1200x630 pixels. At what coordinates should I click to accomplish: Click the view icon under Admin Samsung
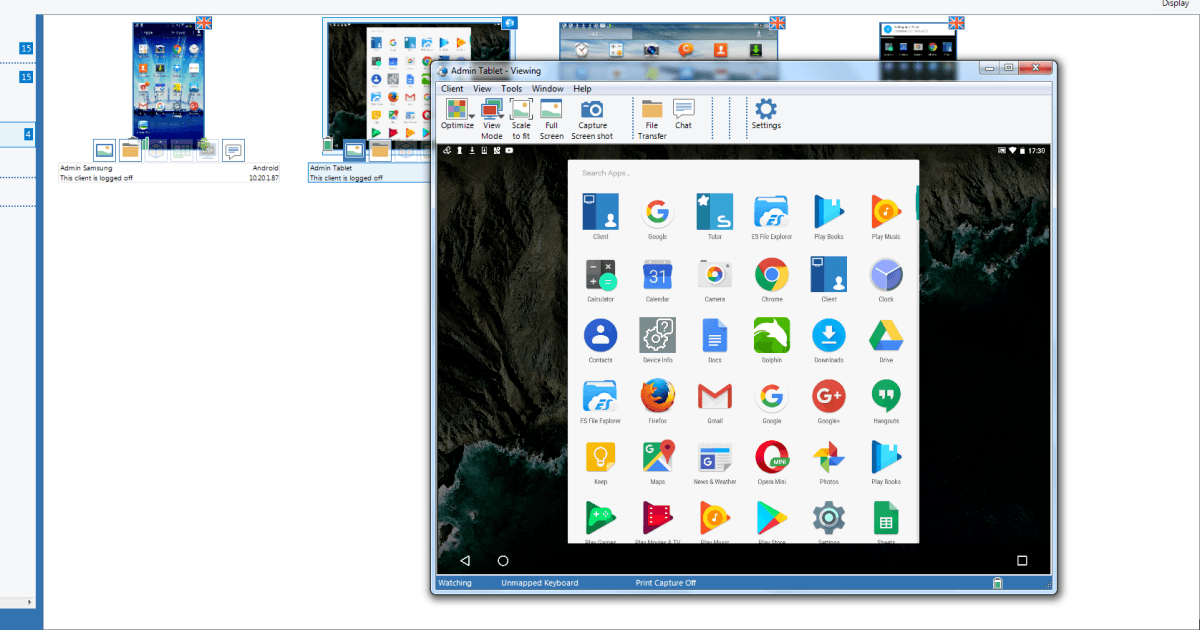pos(104,151)
